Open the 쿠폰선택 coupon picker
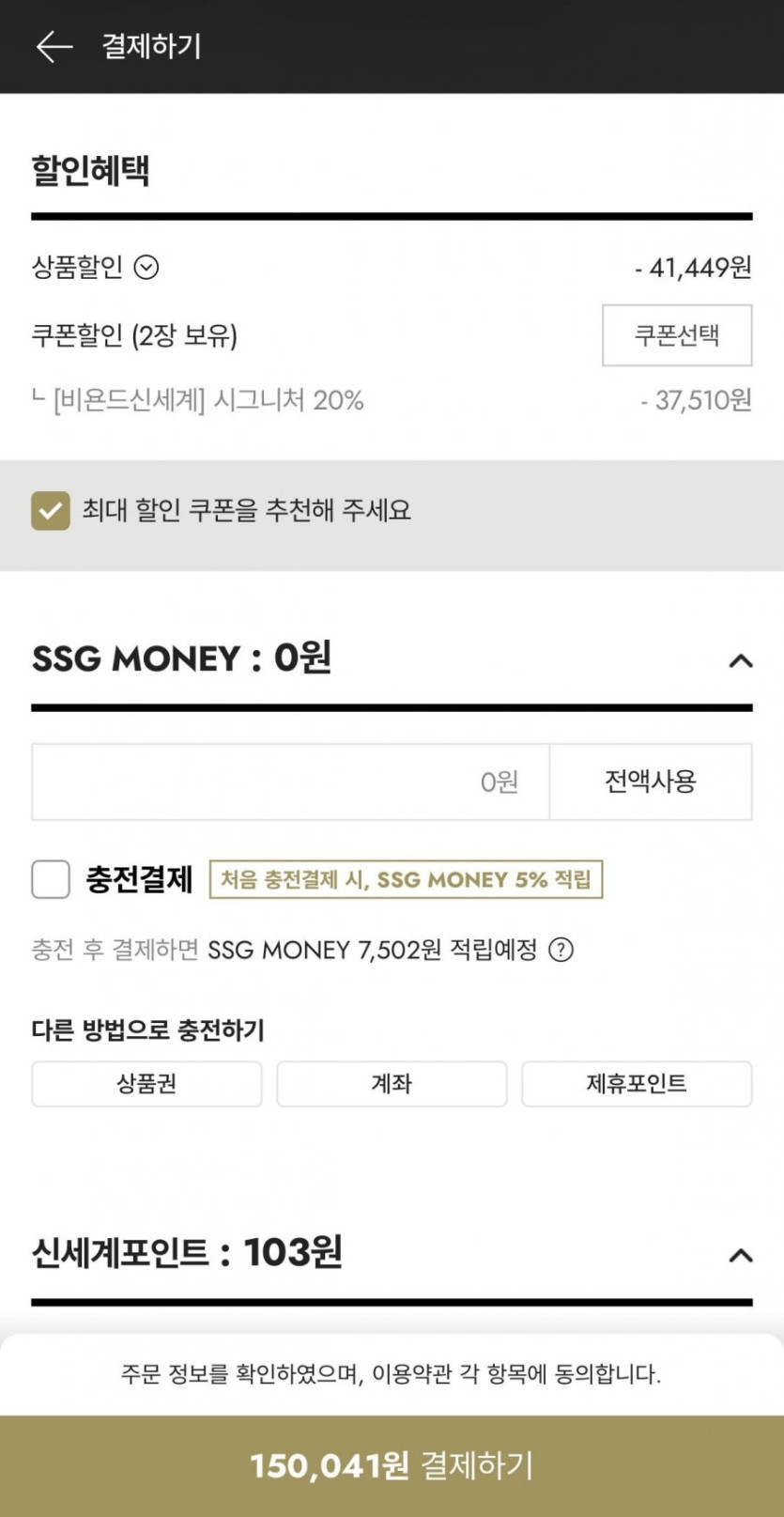Screen dimensions: 784x1517 (676, 335)
